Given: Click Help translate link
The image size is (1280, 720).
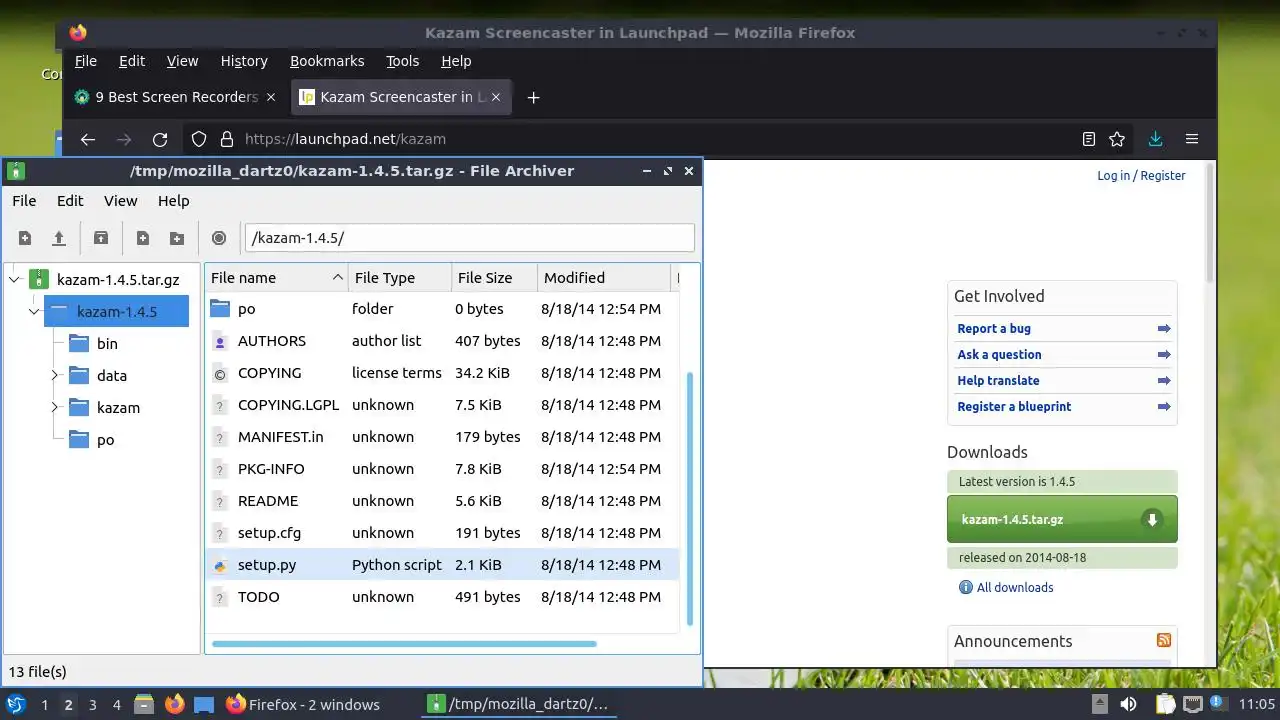Looking at the screenshot, I should (998, 380).
